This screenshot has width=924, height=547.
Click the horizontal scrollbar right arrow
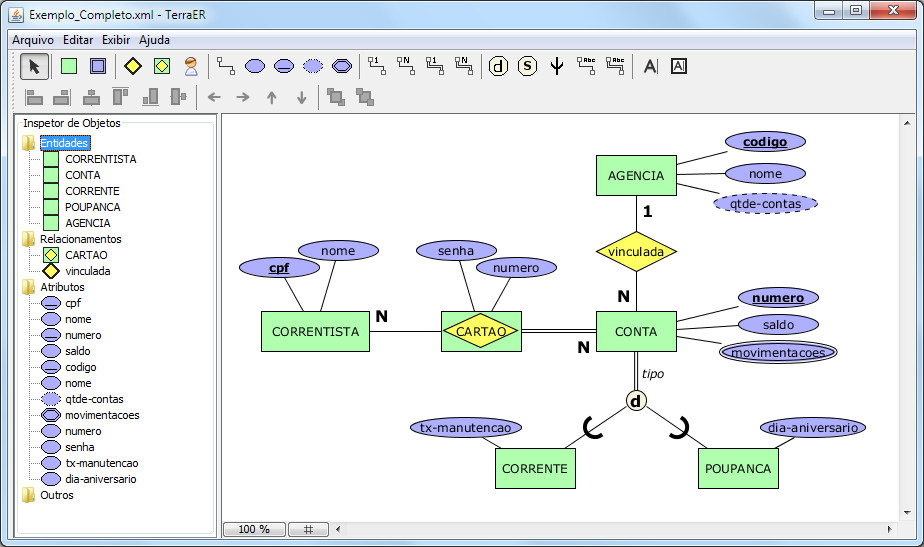889,529
